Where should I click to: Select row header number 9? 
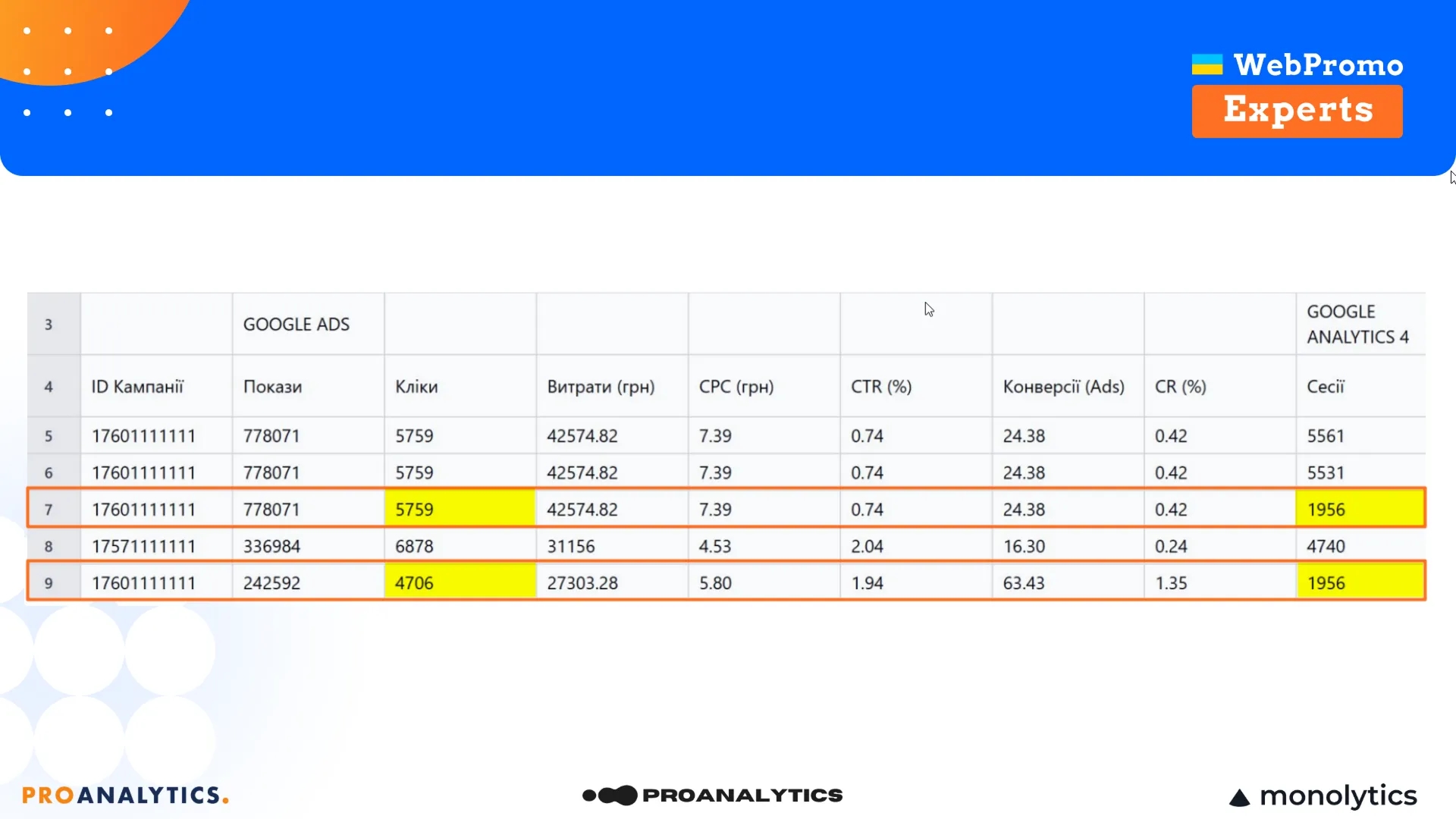[49, 583]
